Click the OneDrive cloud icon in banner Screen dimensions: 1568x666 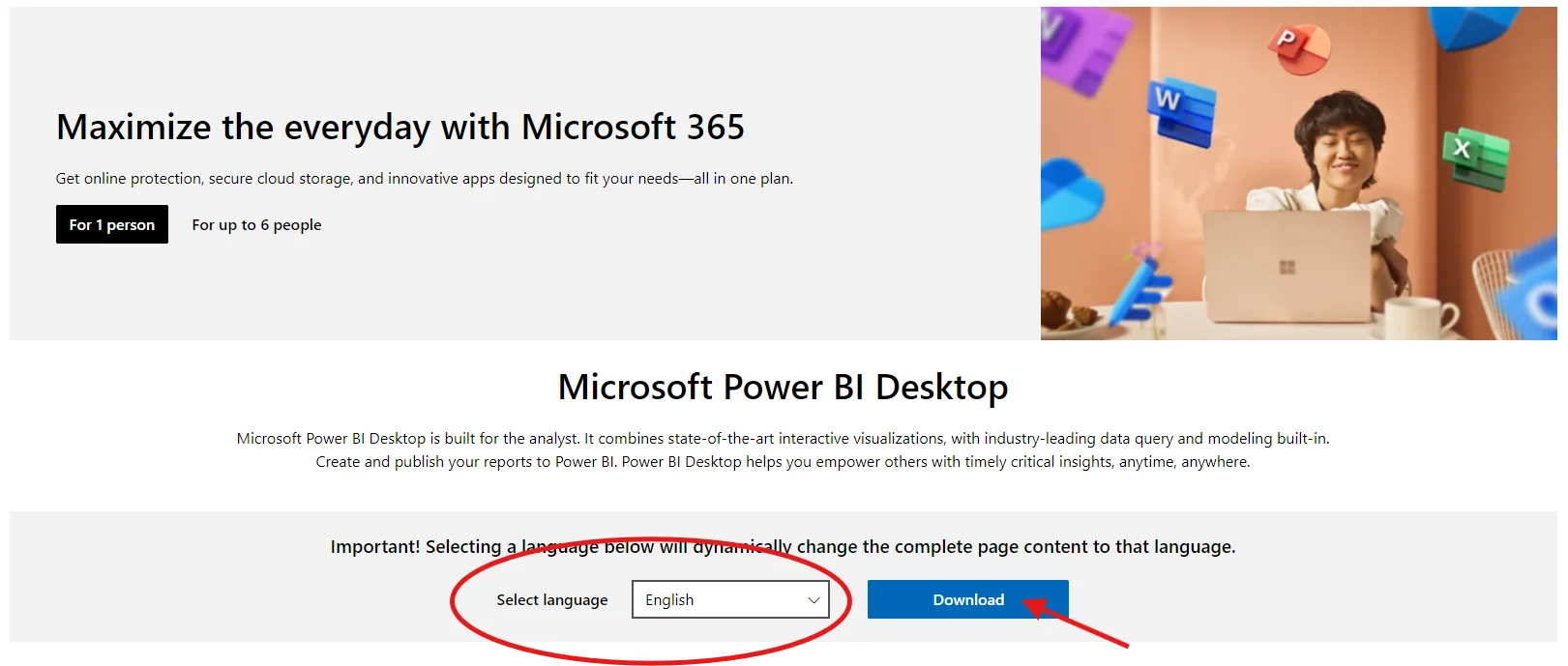click(x=1072, y=193)
